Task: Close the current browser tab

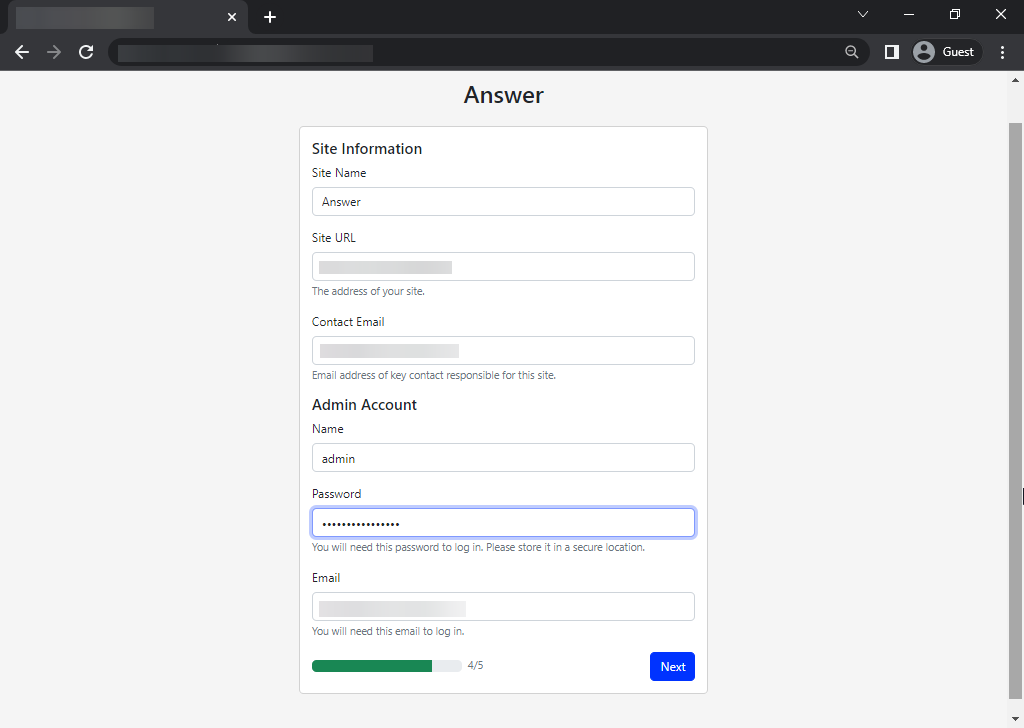Action: point(232,17)
